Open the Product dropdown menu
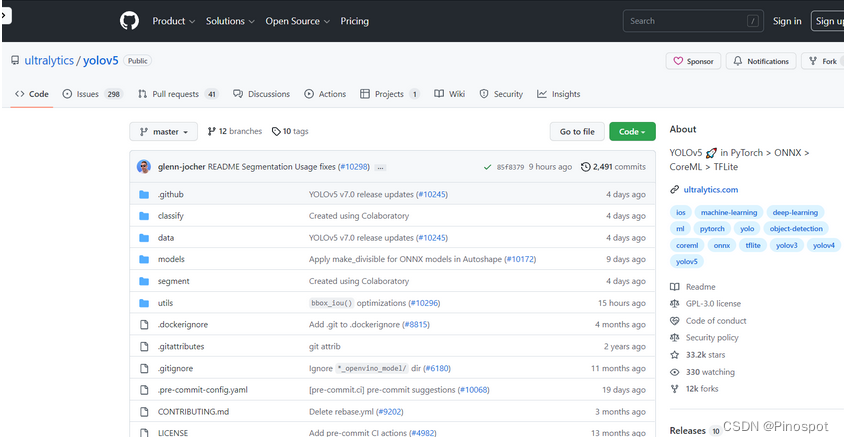 173,21
